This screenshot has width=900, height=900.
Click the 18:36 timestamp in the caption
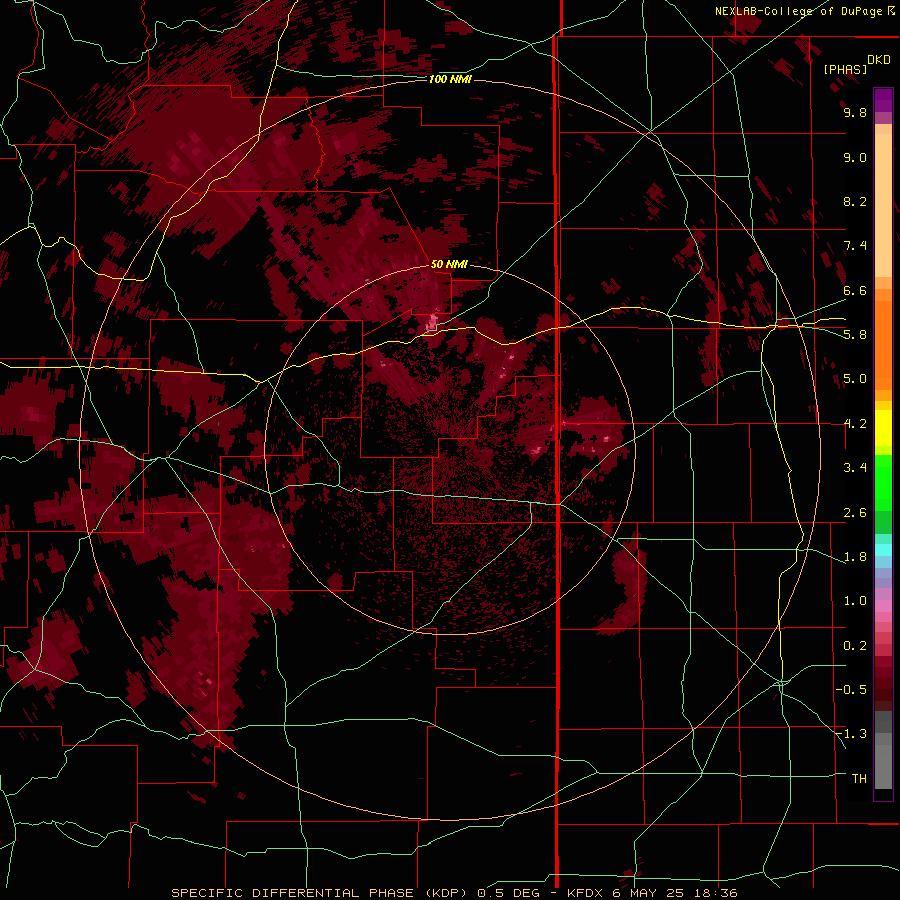(x=714, y=893)
